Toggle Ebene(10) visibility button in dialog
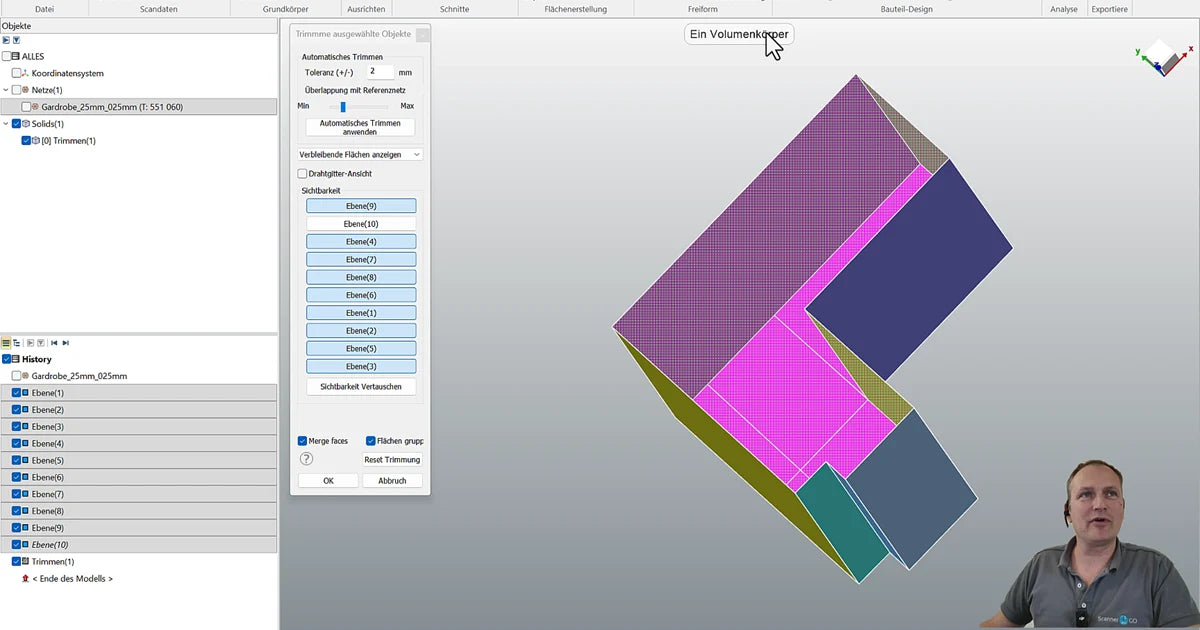1200x630 pixels. [361, 224]
